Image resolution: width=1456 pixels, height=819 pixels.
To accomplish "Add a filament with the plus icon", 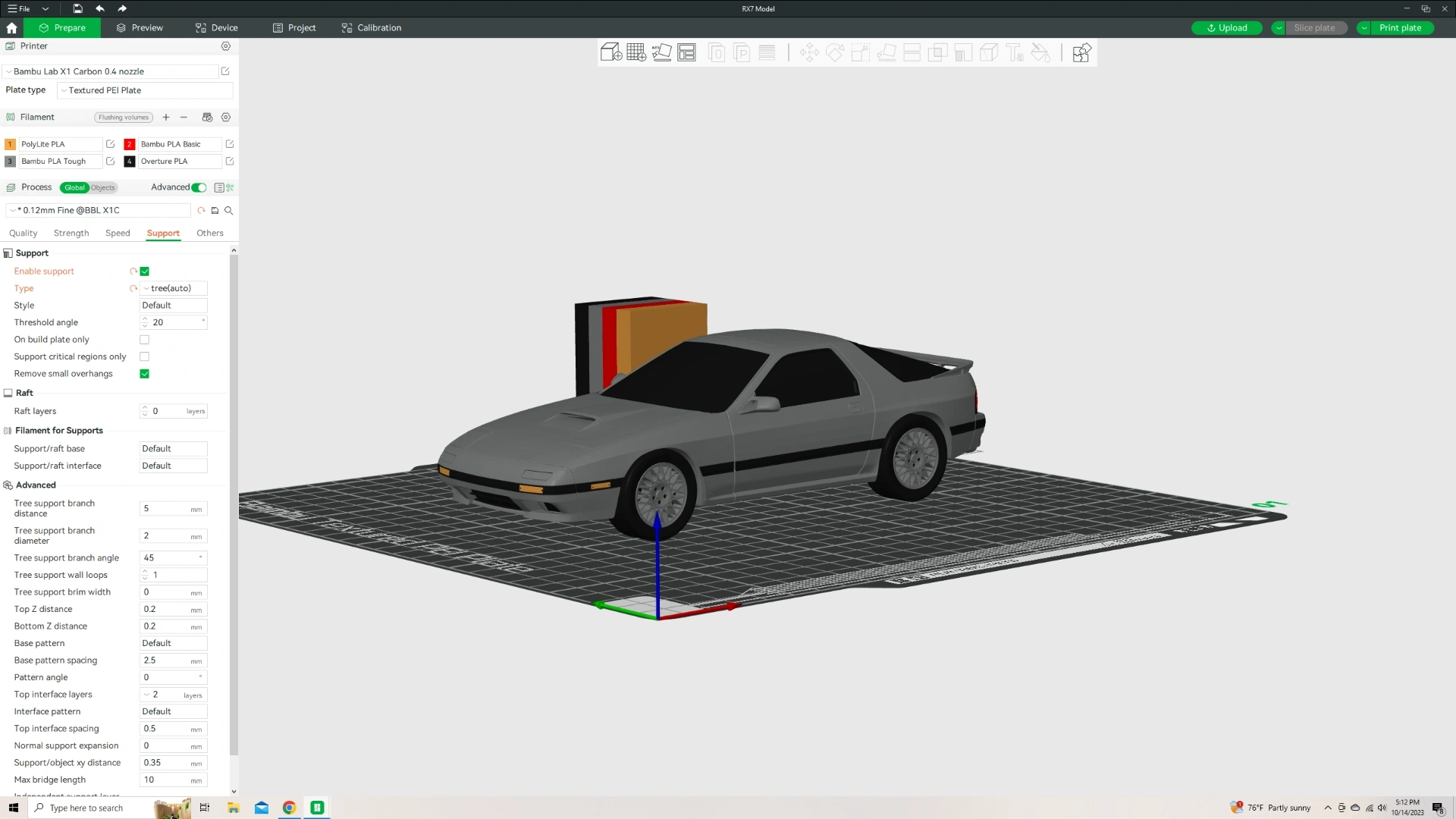I will point(166,118).
